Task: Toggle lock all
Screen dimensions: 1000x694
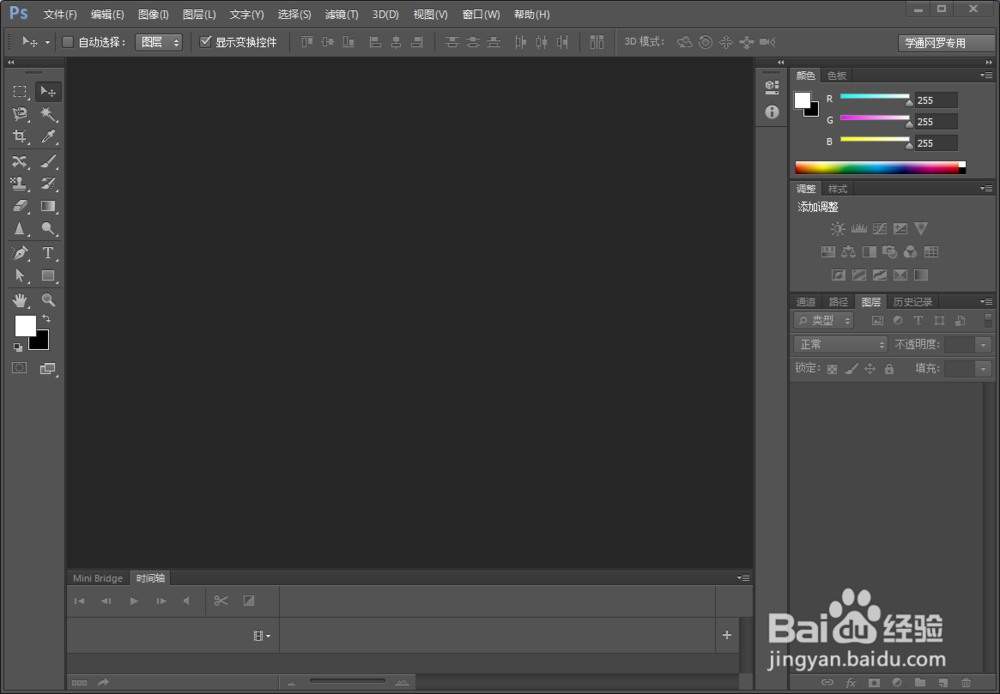Action: coord(889,369)
